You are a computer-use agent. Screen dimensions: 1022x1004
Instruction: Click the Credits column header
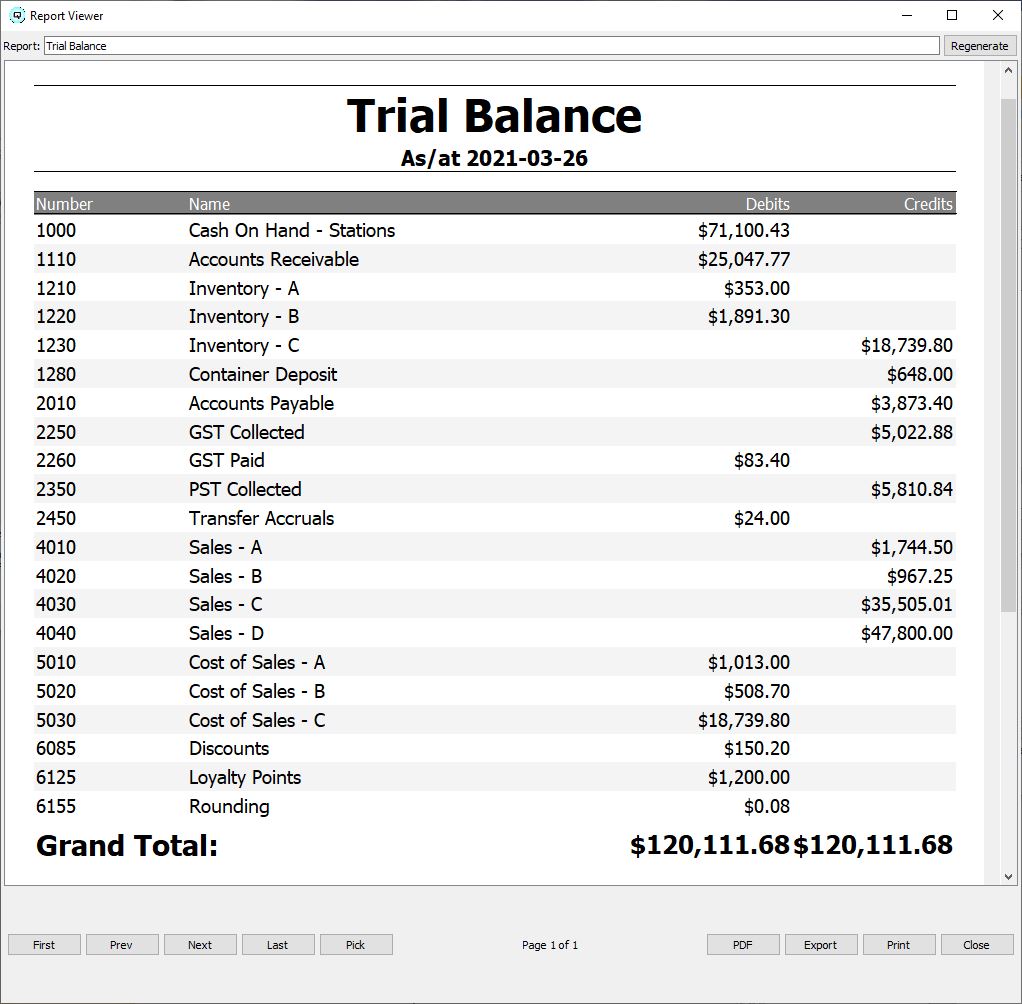928,204
